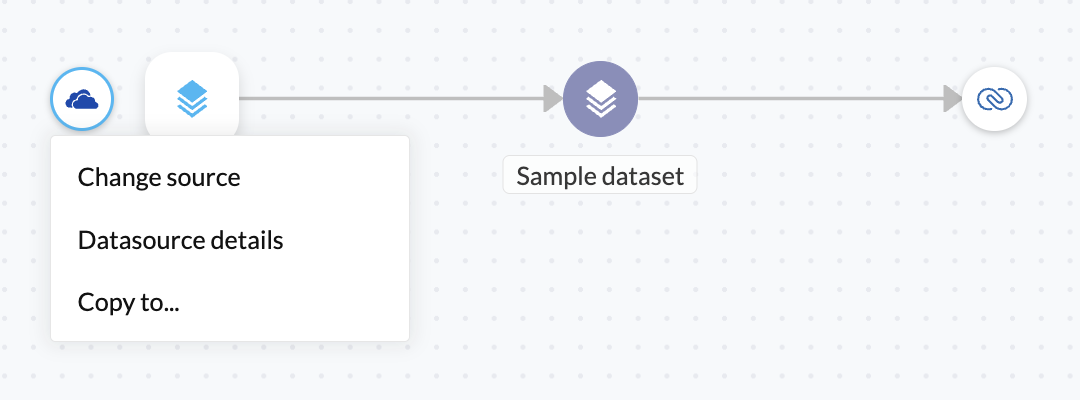This screenshot has width=1080, height=400.
Task: Click blank canvas below Sample dataset label
Action: [600, 280]
